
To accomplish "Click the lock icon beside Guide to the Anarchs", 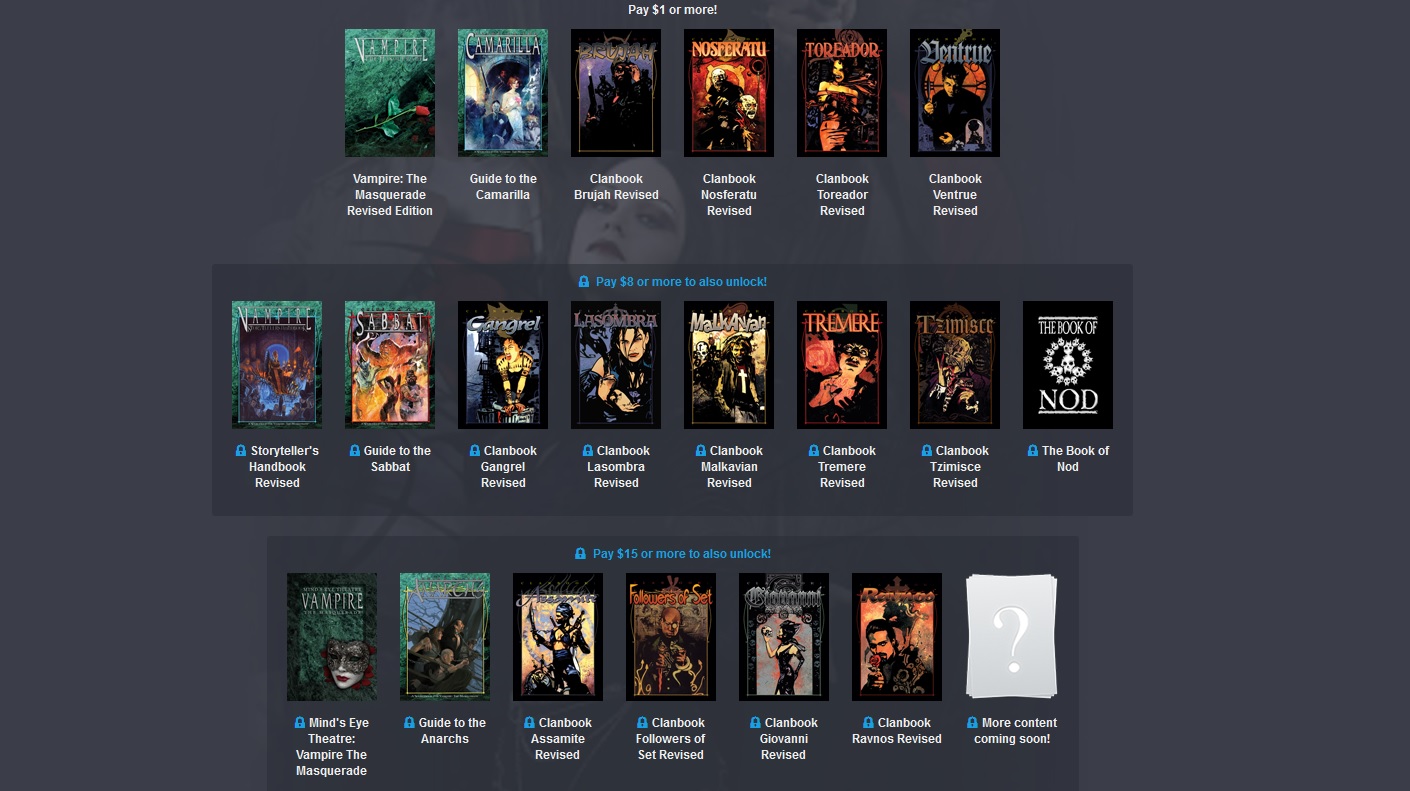I will 409,723.
